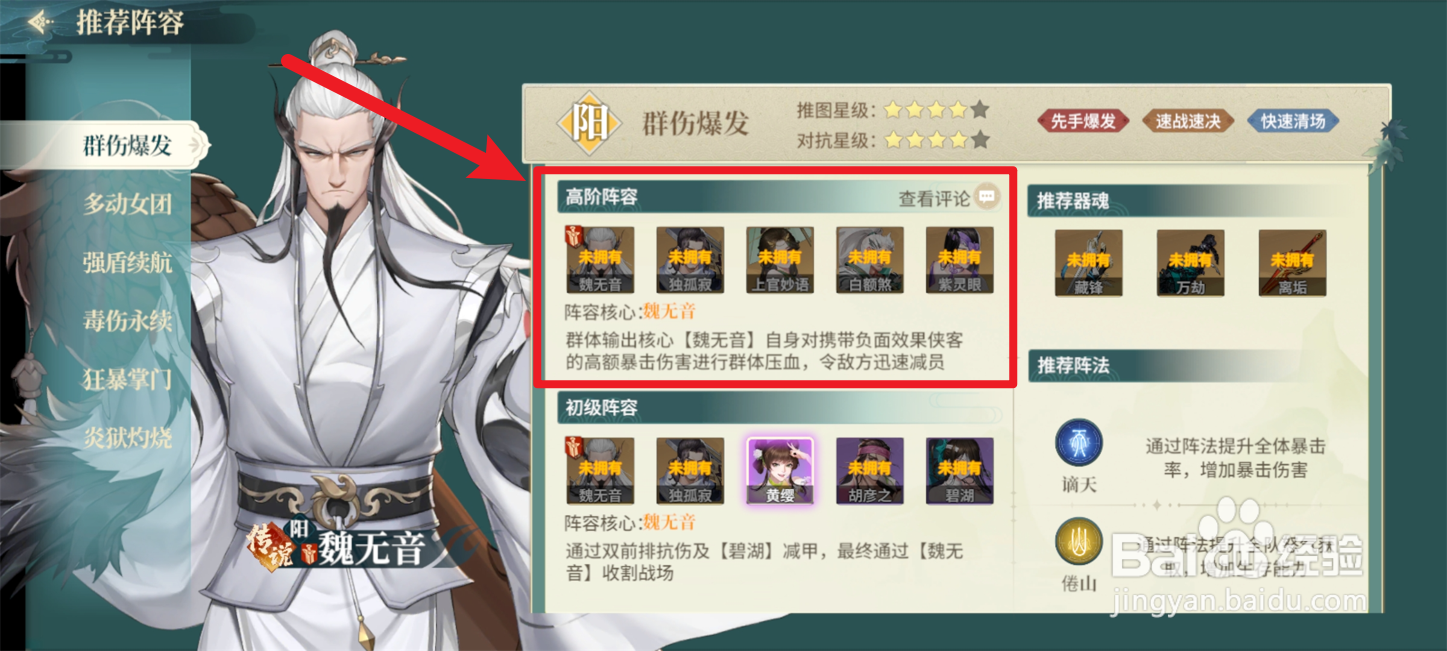Open the 炎狱灼烧 lineup tab

[x=128, y=437]
